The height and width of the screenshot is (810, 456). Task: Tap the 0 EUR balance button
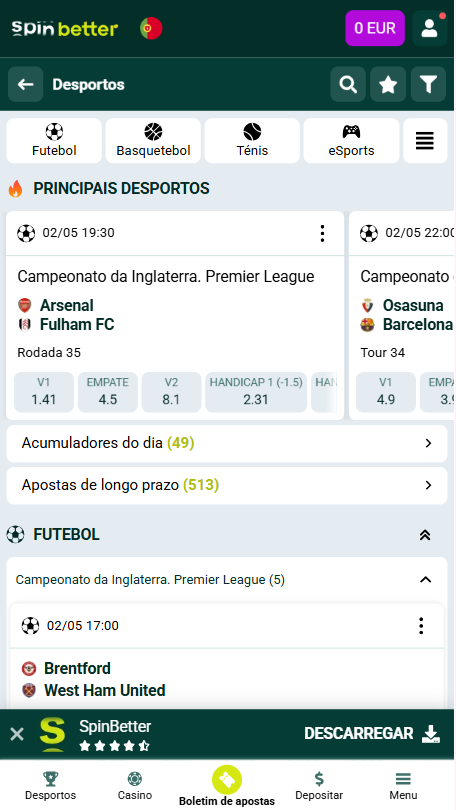pos(375,28)
